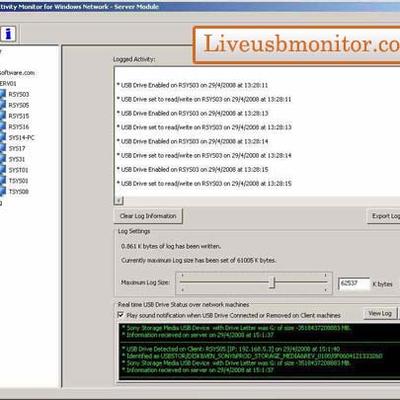Viewport: 400px width, 400px height.
Task: Click log entry 'set to read/write' at 13:28:15
Action: 204,183
